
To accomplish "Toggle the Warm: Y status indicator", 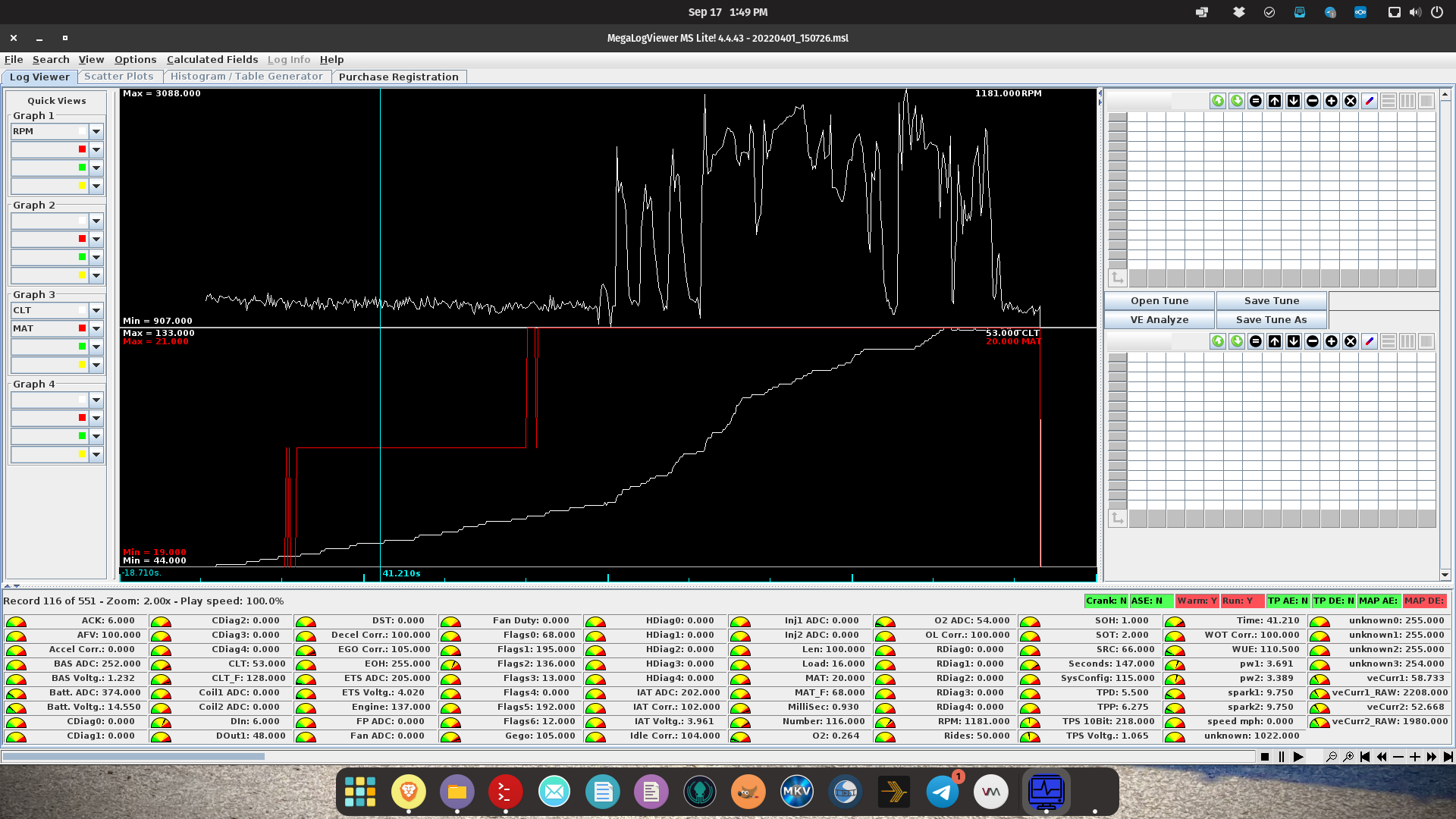I will coord(1197,600).
